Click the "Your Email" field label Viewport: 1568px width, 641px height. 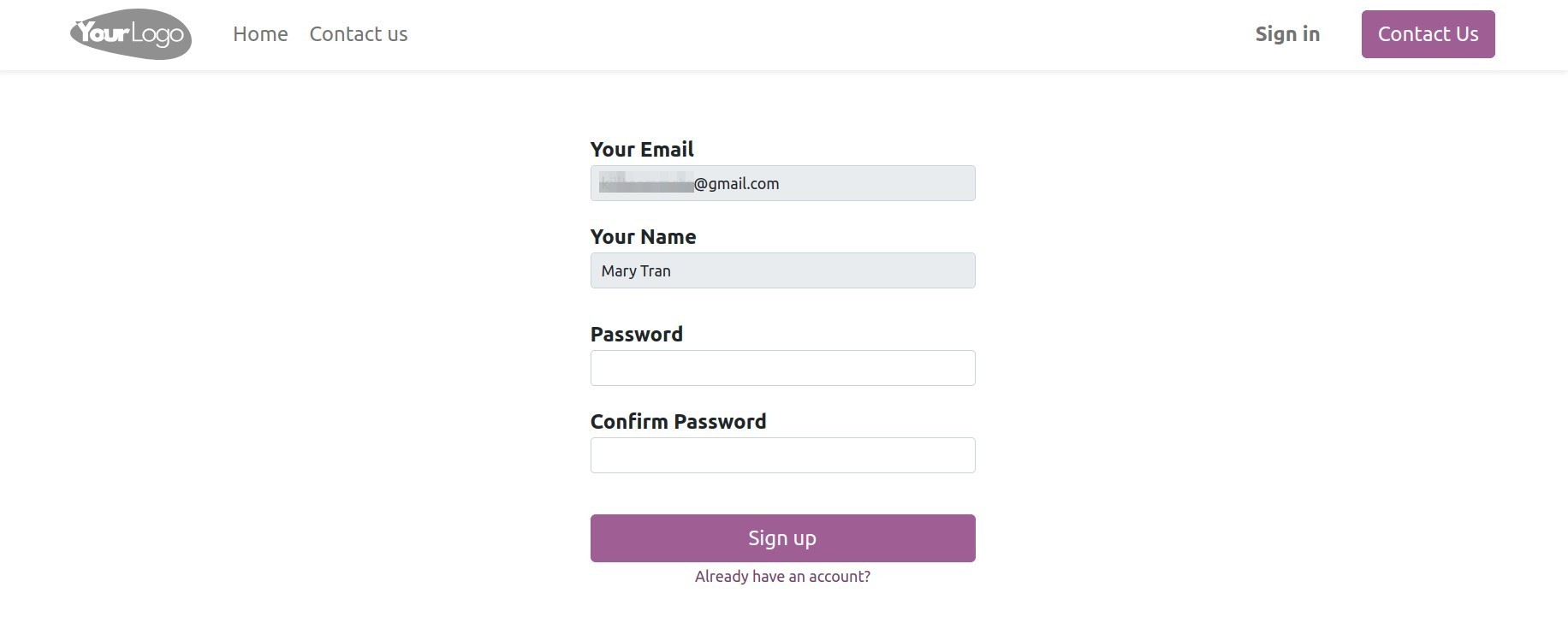642,150
